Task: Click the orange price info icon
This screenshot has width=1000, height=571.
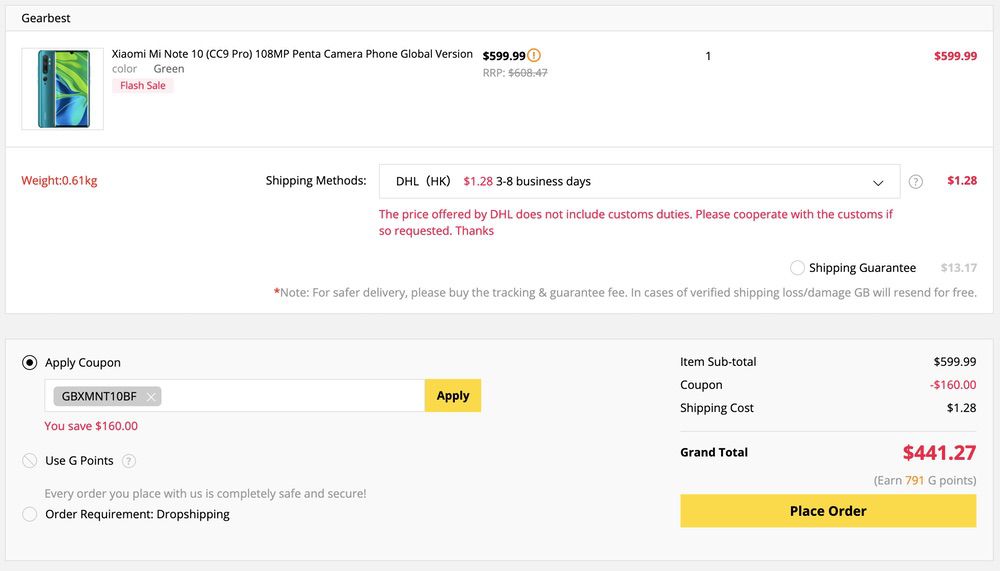Action: point(534,56)
